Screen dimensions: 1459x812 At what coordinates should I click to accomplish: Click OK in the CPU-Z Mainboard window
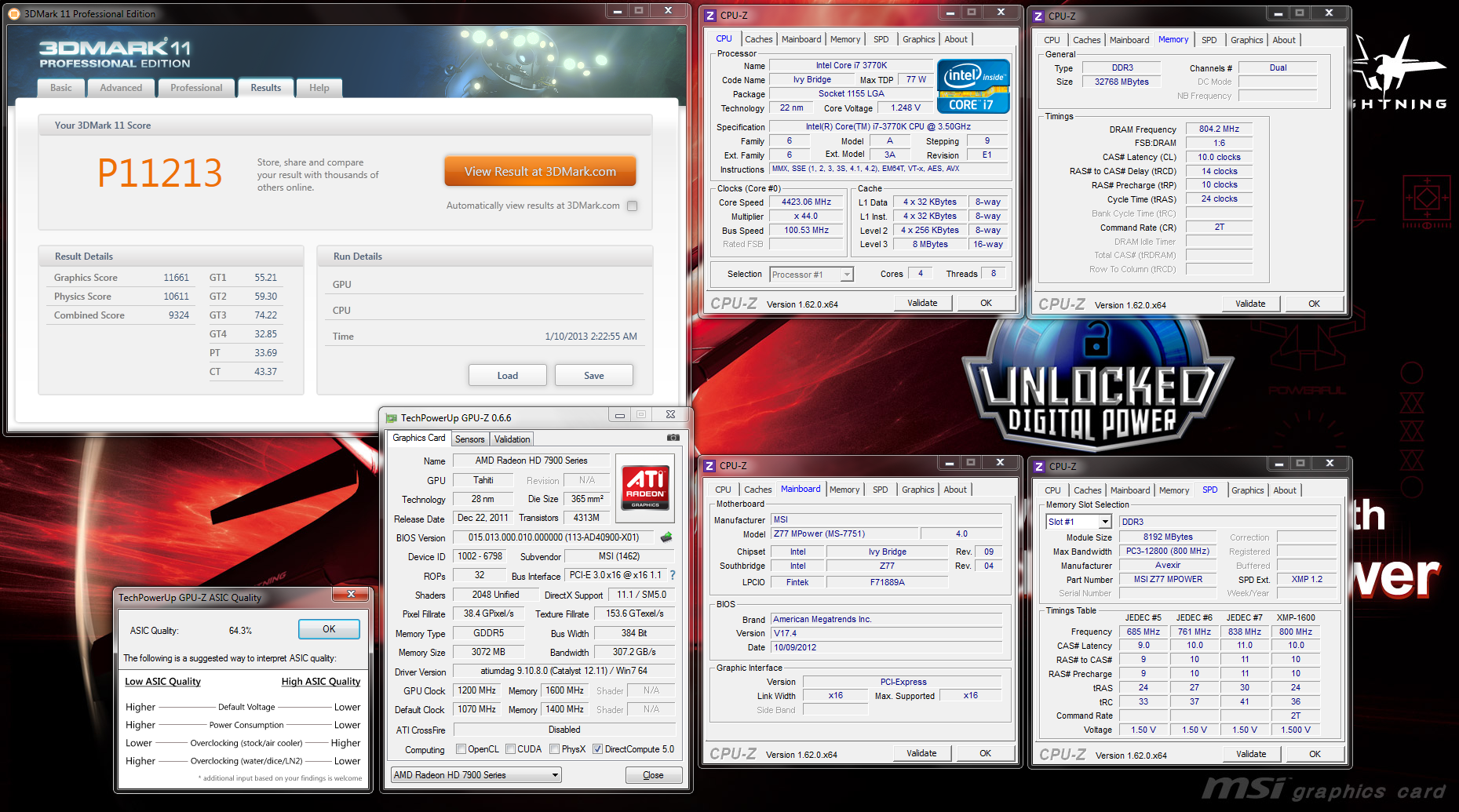point(985,753)
